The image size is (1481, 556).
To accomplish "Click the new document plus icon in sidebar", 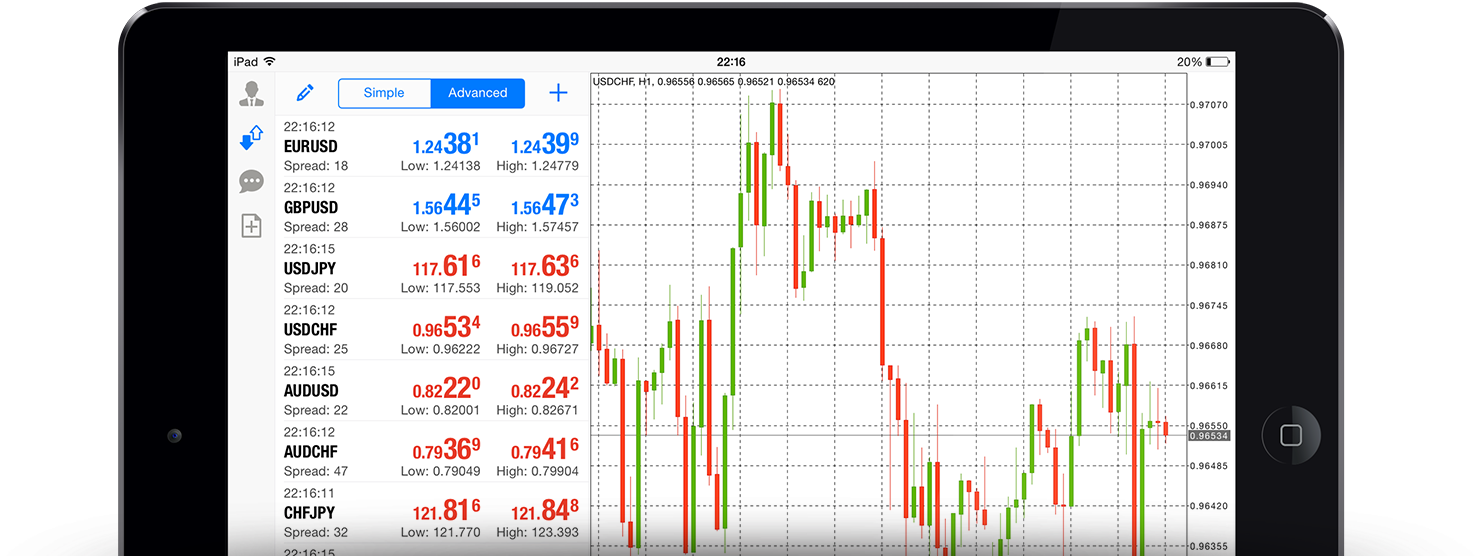I will [x=251, y=226].
